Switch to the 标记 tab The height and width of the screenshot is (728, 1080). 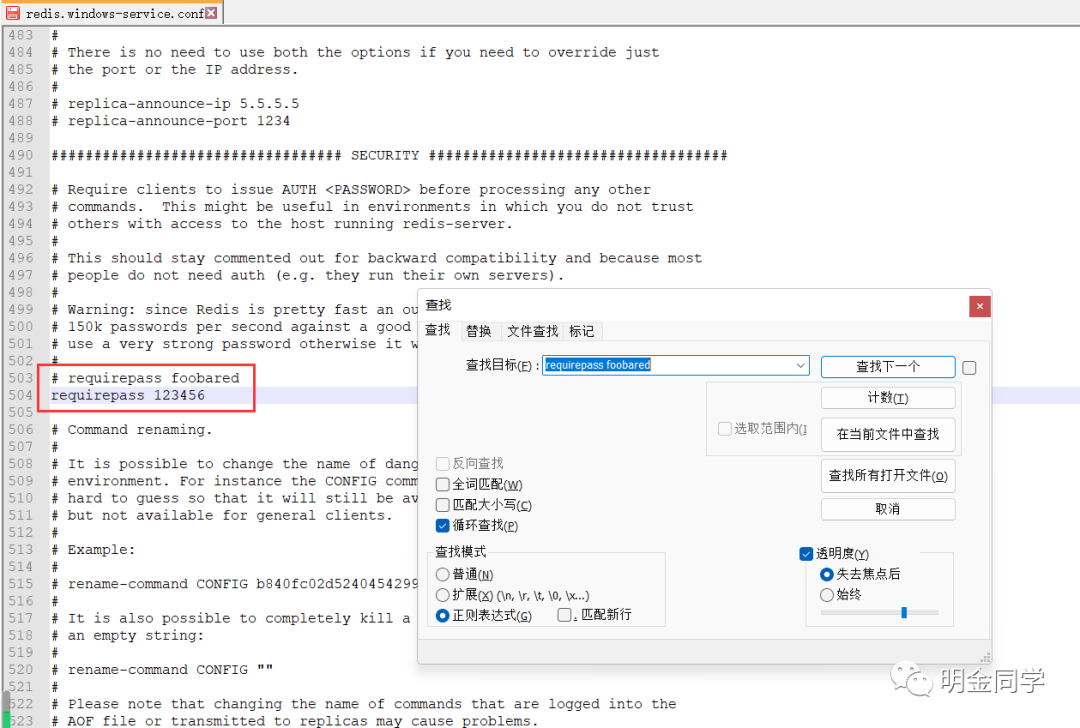[x=581, y=331]
